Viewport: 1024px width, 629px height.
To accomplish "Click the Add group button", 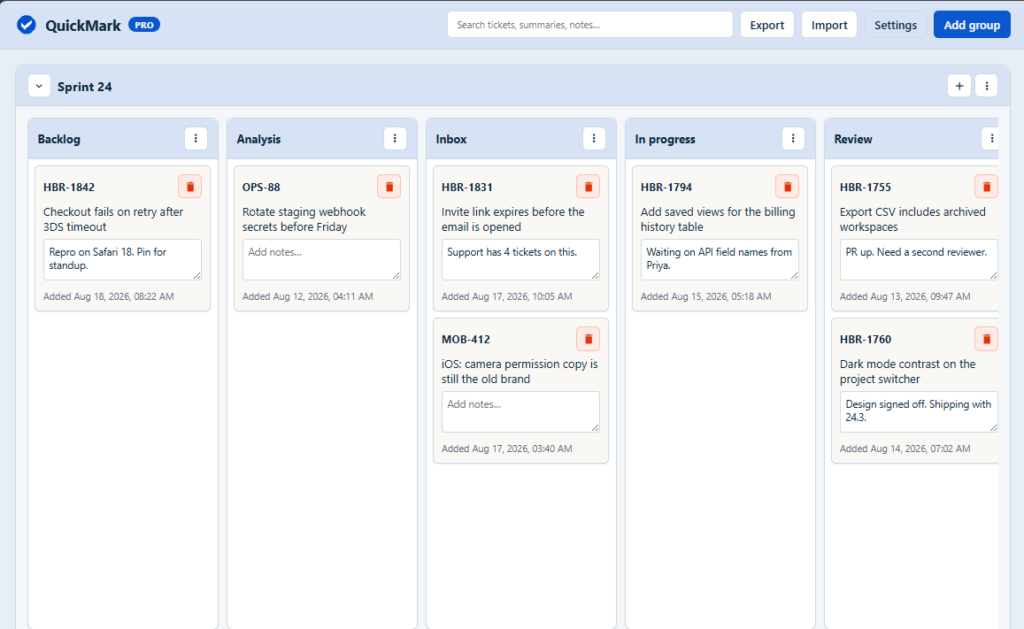I will click(972, 25).
